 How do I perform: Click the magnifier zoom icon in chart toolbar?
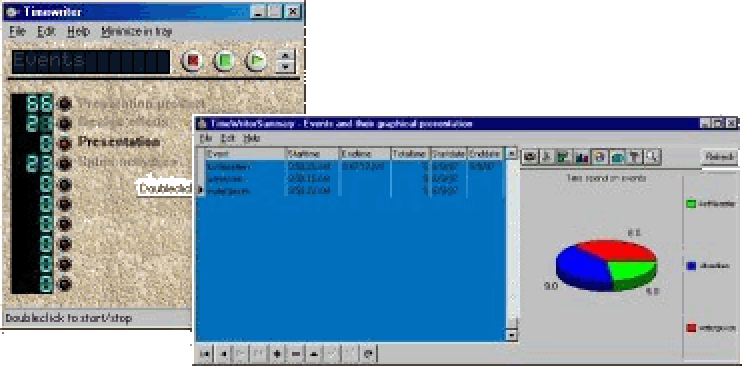click(653, 157)
